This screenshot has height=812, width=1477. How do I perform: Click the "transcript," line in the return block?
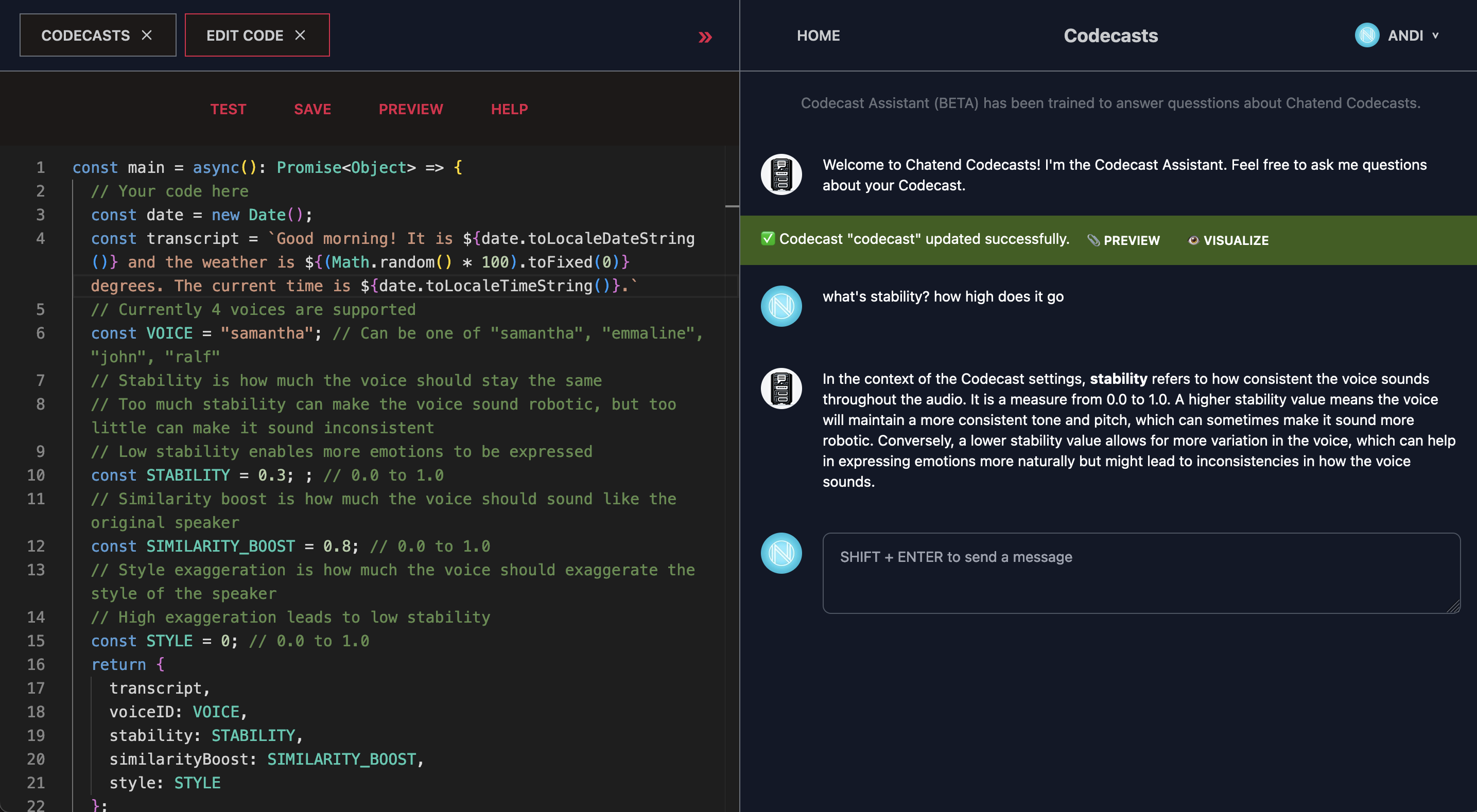(160, 688)
